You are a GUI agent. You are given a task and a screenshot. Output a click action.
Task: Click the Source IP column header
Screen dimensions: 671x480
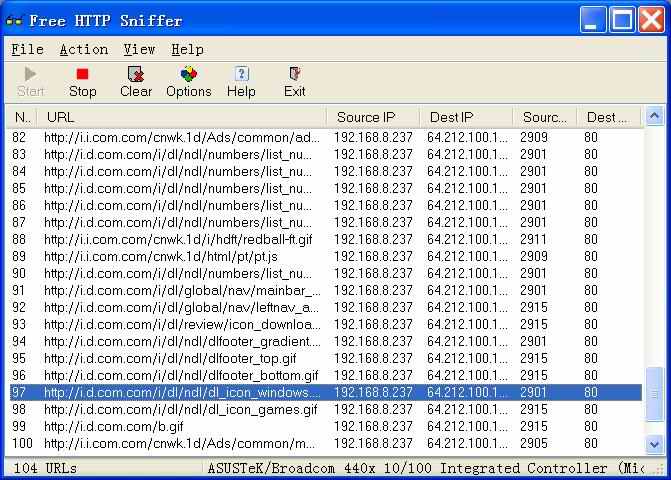click(x=372, y=117)
